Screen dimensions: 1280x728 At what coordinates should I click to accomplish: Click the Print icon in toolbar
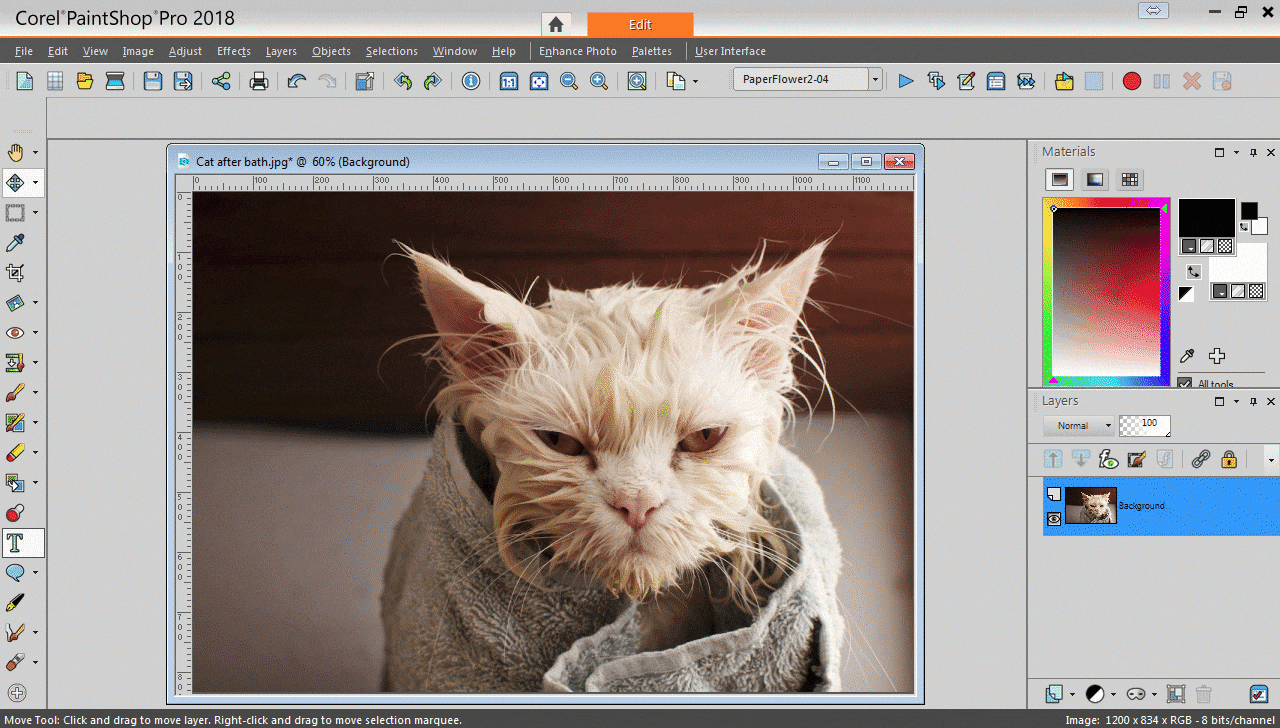click(259, 81)
